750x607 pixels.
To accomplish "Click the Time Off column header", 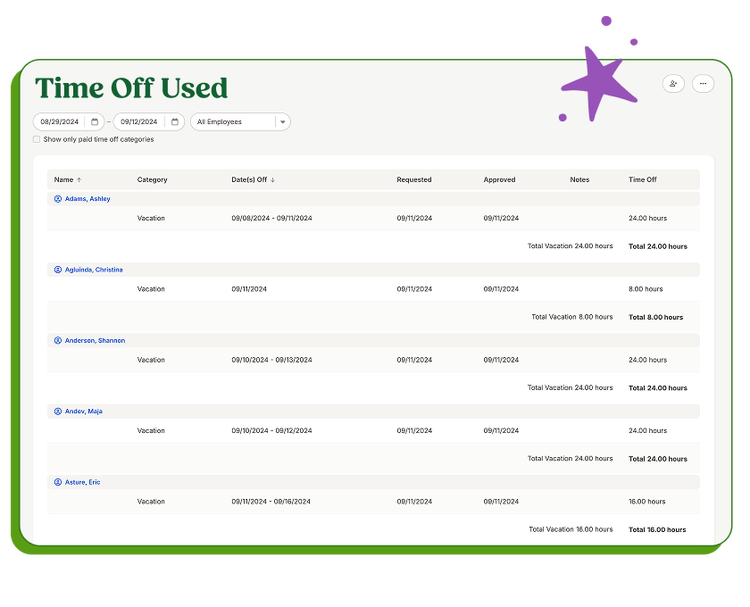I will (642, 180).
